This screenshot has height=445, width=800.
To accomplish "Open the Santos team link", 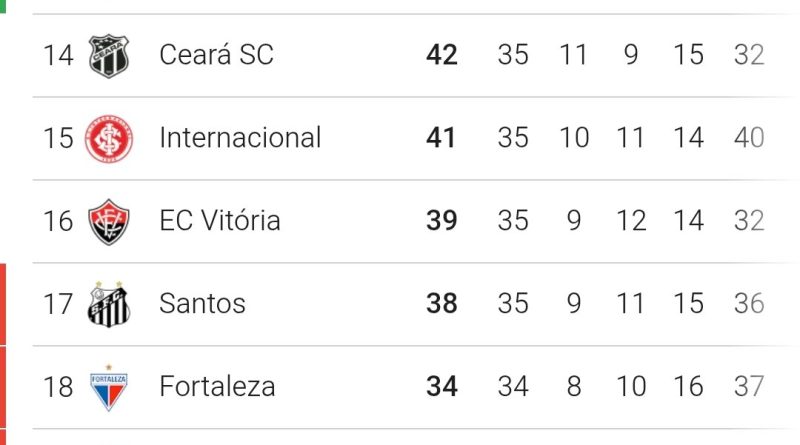I will click(202, 304).
